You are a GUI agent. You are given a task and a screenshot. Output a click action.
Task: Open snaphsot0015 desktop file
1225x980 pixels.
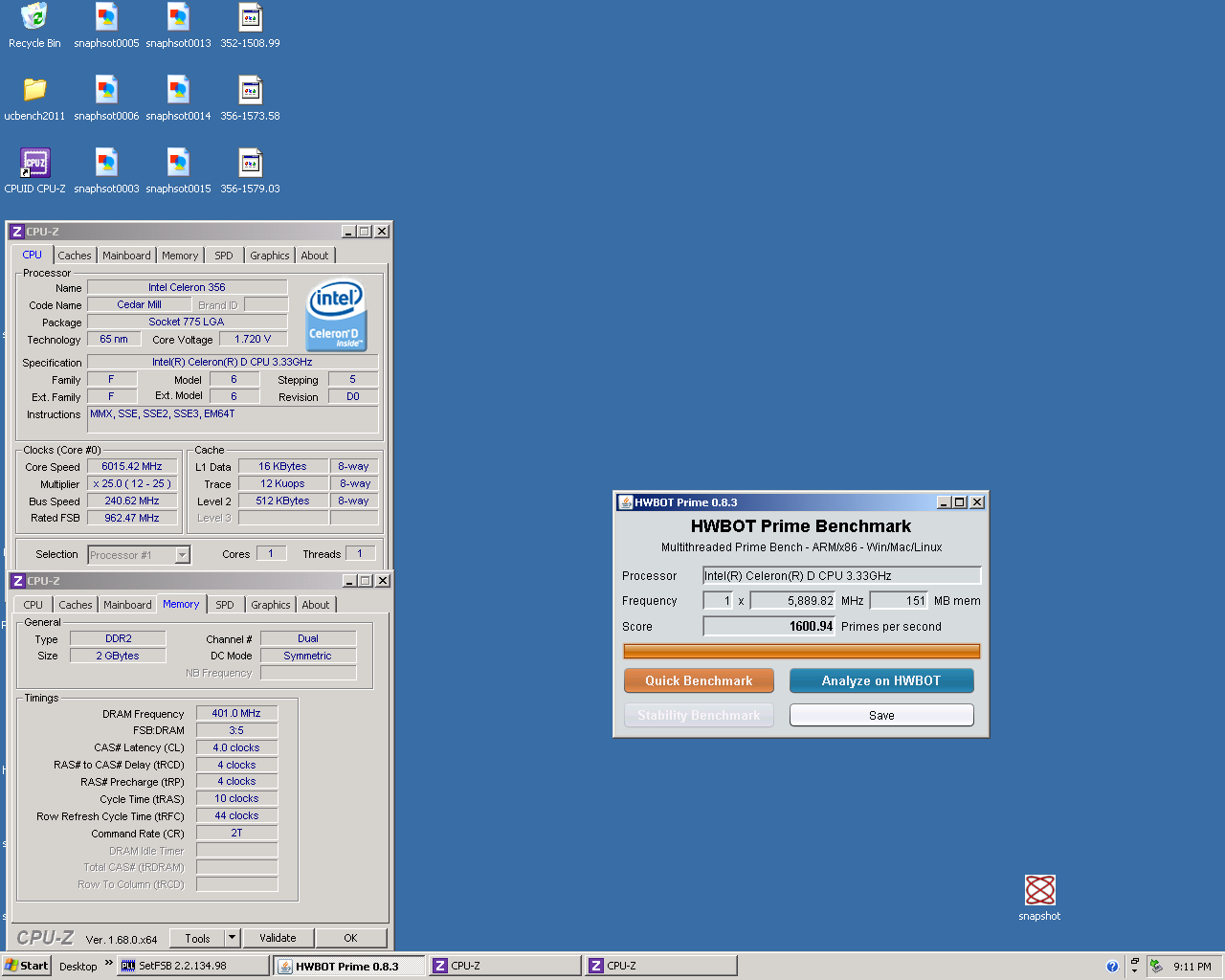(x=178, y=171)
